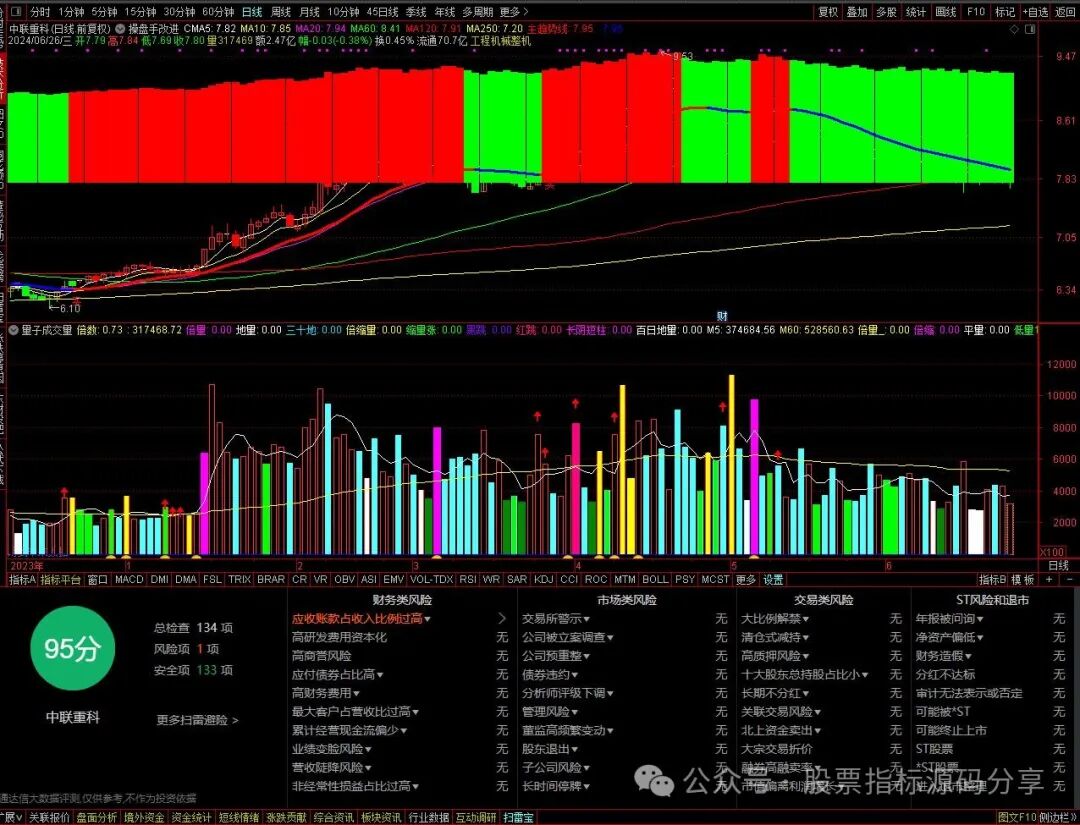
Task: Switch to 5分钟 period
Action: (104, 12)
